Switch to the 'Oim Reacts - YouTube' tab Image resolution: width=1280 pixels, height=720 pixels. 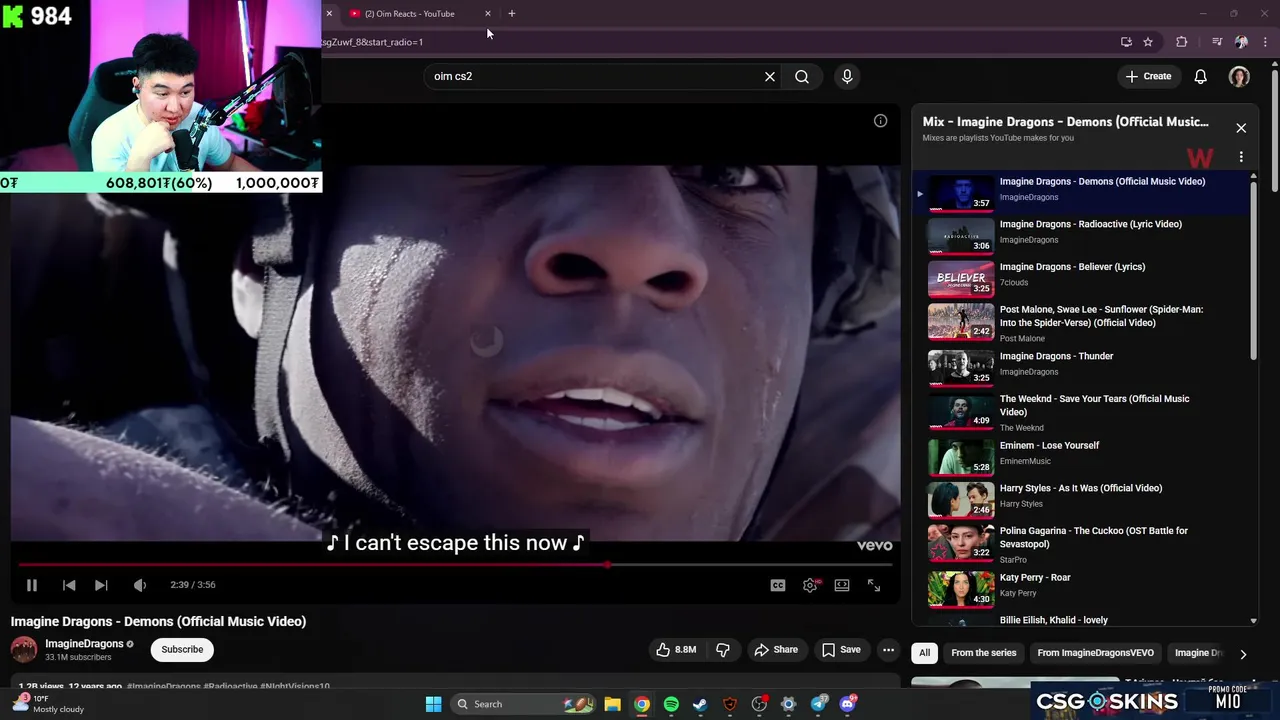pos(410,14)
